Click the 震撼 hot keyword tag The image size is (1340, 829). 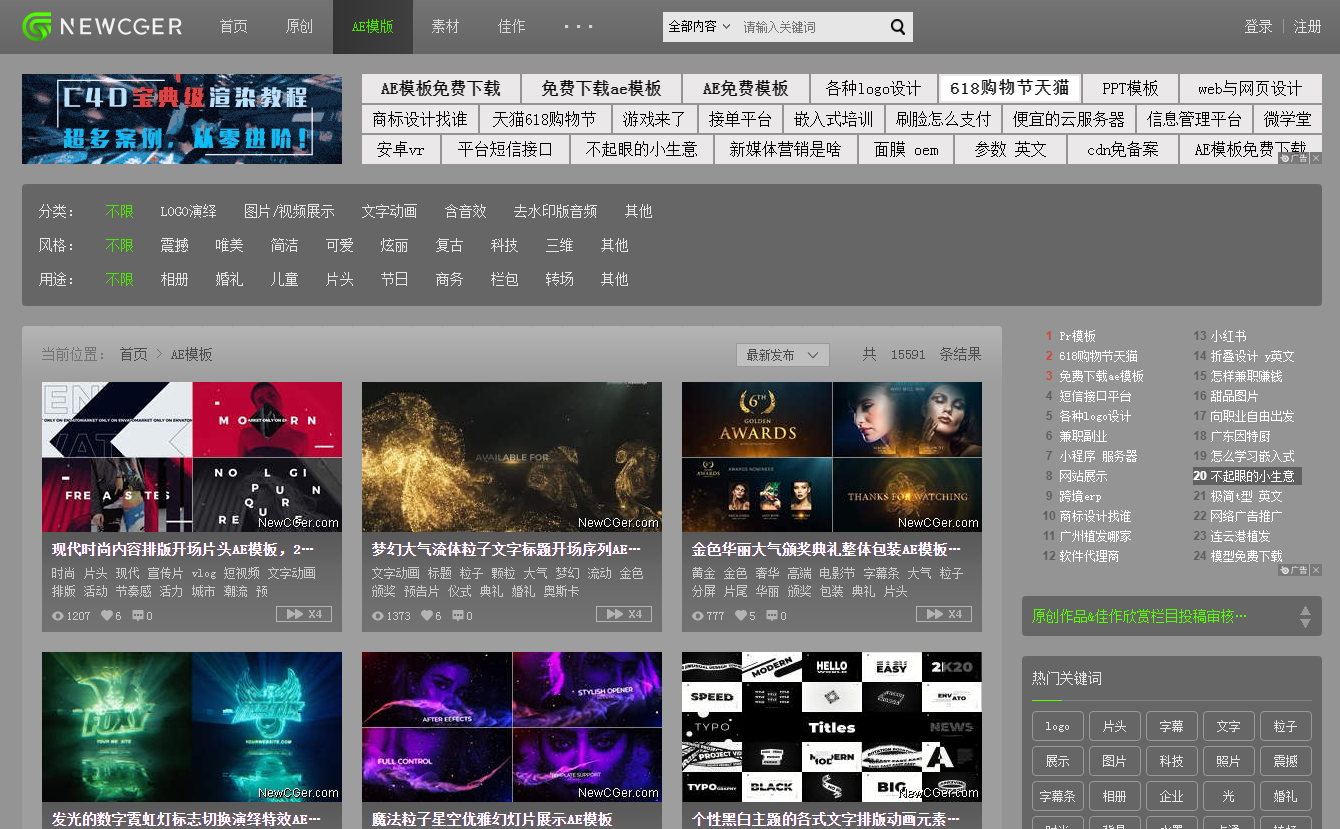[1285, 762]
